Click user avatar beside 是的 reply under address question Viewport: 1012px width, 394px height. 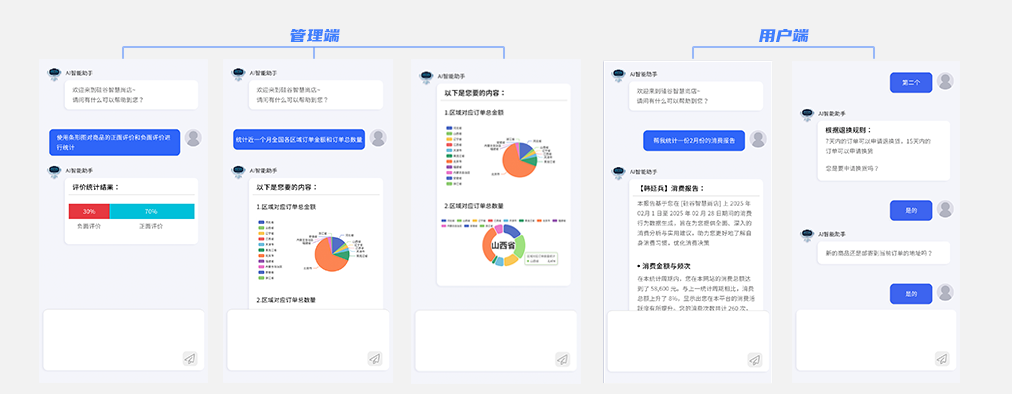tap(946, 292)
